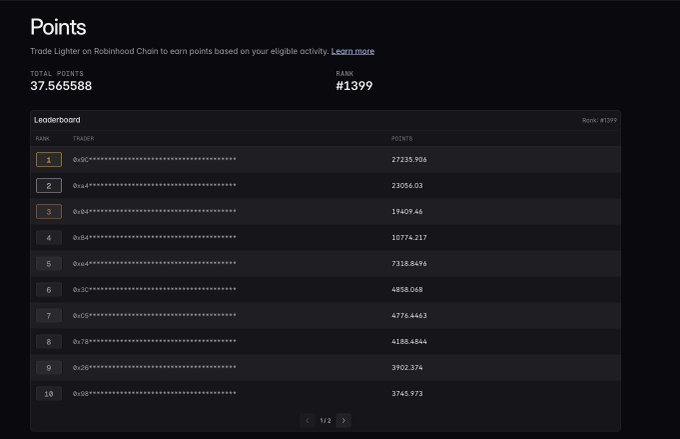Click the total points value 37.565588
The width and height of the screenshot is (680, 439).
pyautogui.click(x=61, y=86)
